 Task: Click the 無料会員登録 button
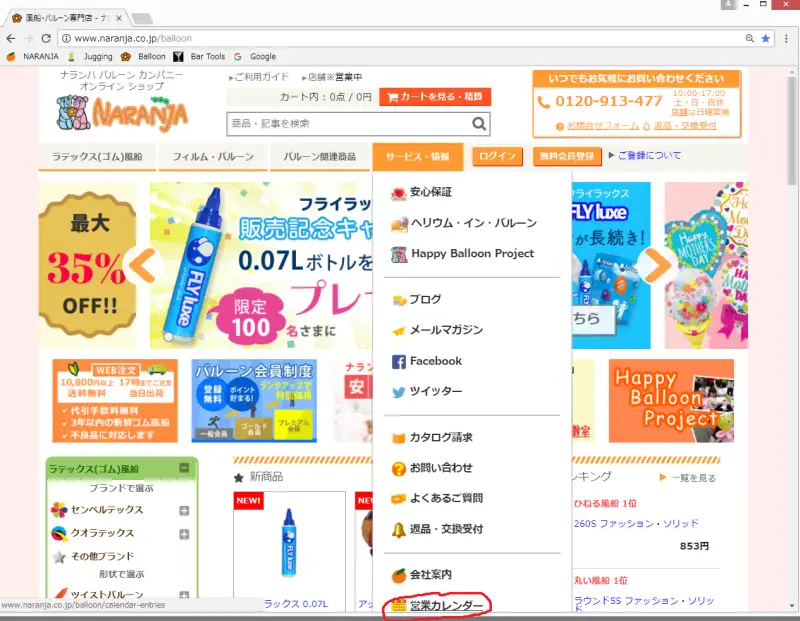[567, 156]
